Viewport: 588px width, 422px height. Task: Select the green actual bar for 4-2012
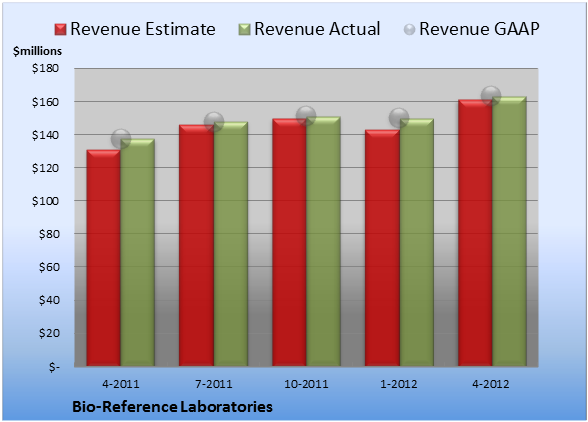coord(509,231)
